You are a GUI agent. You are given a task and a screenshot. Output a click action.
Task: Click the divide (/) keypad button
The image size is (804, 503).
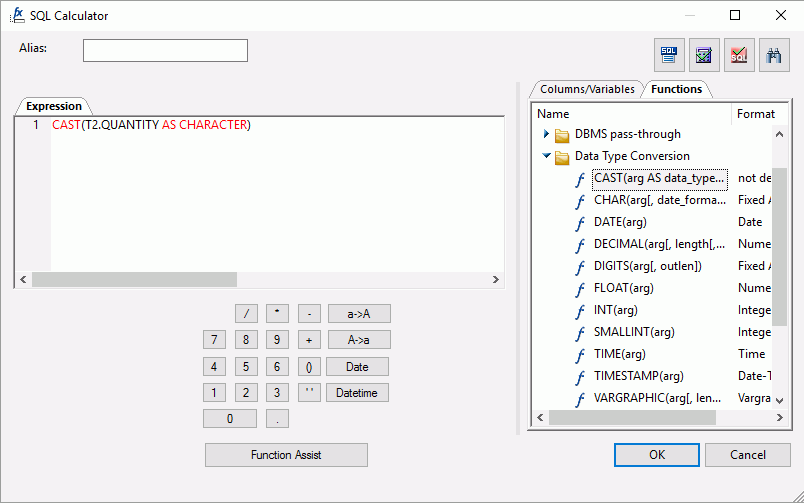pyautogui.click(x=246, y=314)
